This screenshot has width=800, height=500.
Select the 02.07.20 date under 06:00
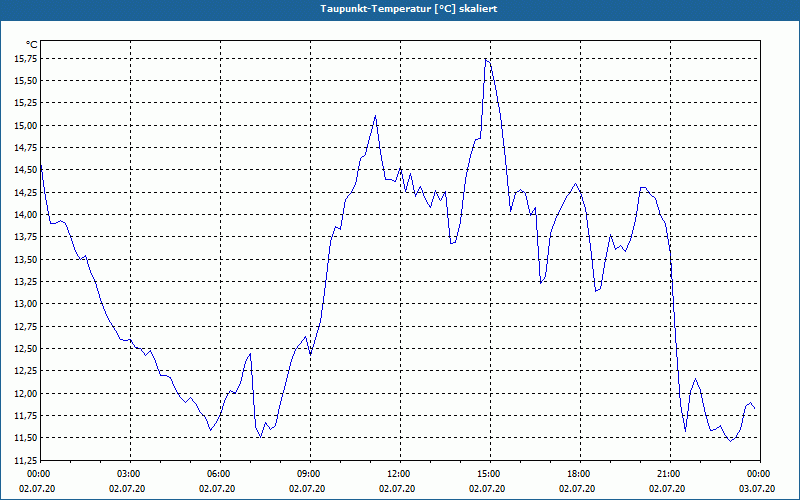point(217,489)
